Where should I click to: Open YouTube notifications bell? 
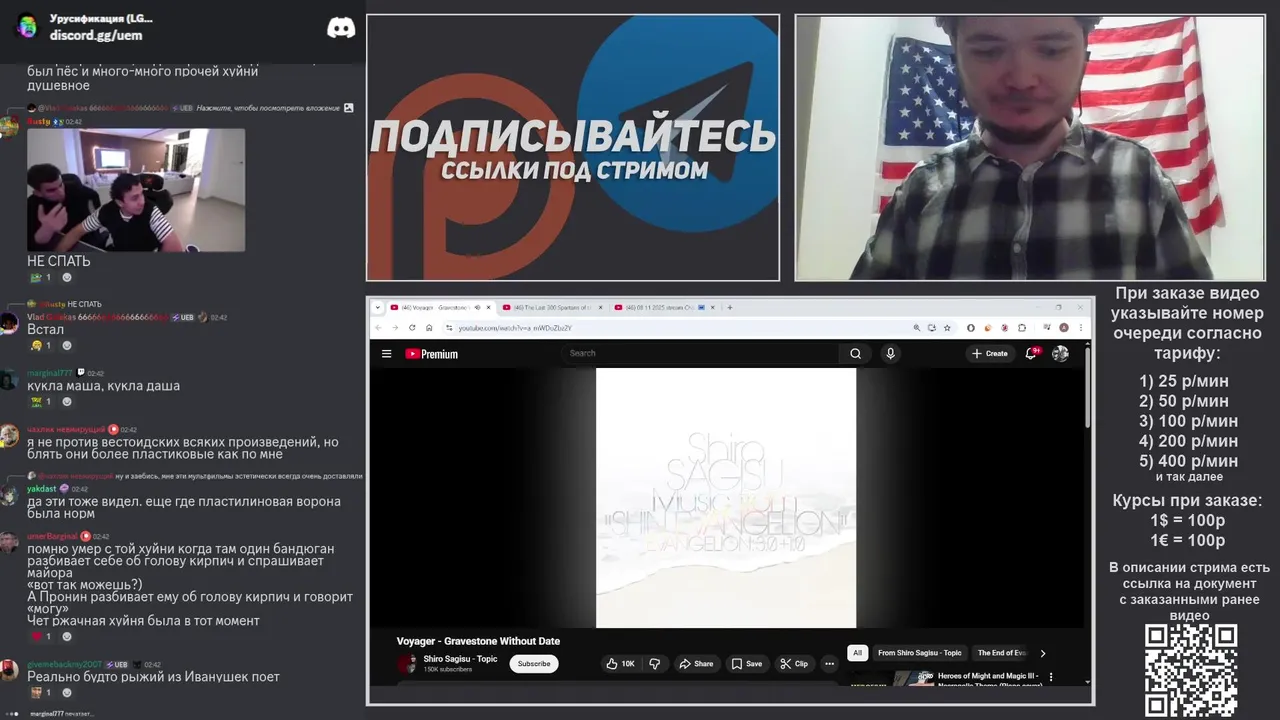1031,353
